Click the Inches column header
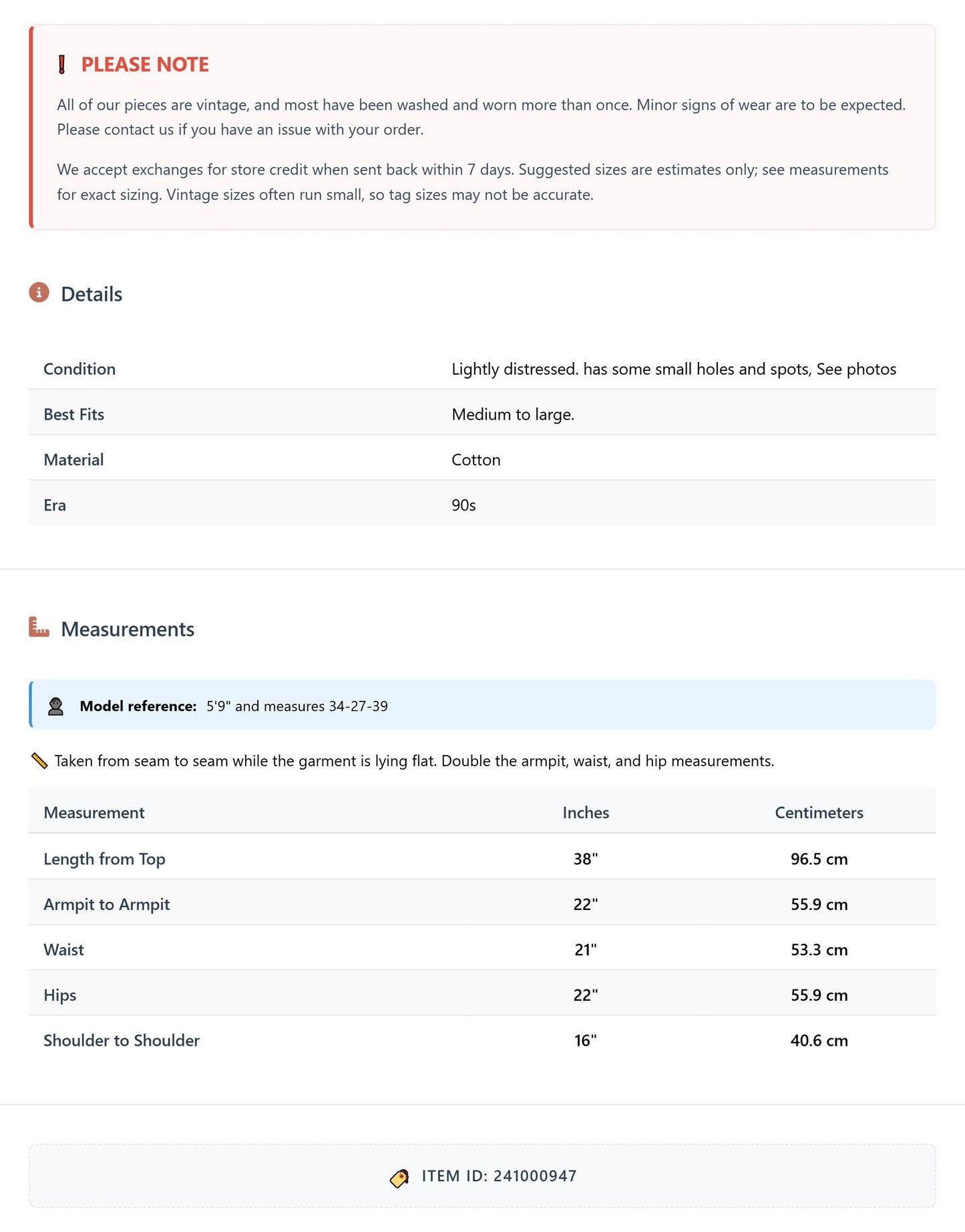This screenshot has width=965, height=1232. (586, 812)
